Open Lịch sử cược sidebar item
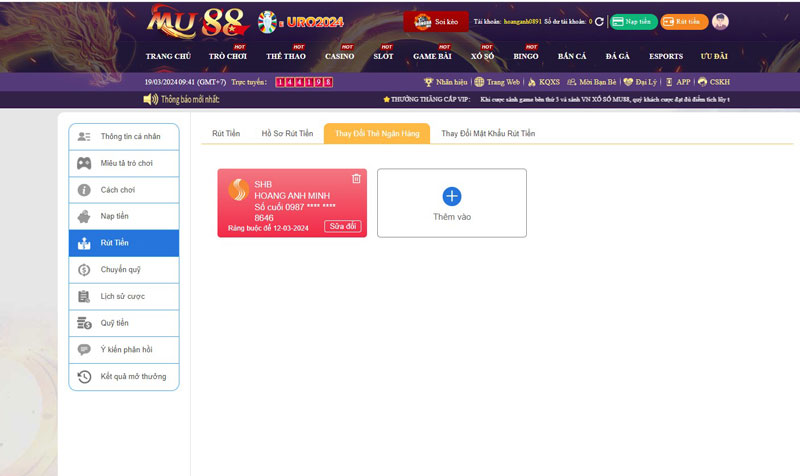 pos(124,296)
